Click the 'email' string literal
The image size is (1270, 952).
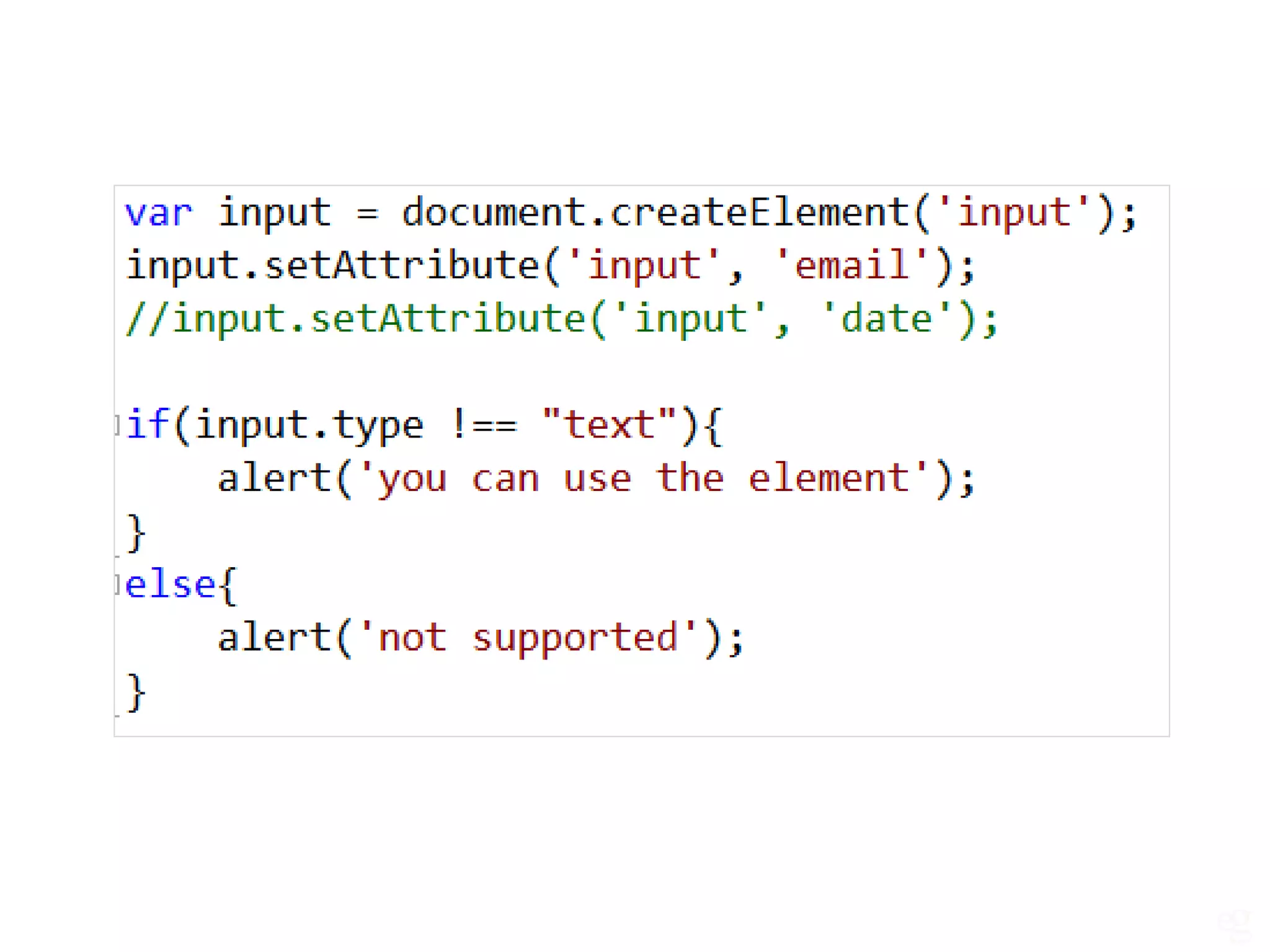point(852,266)
